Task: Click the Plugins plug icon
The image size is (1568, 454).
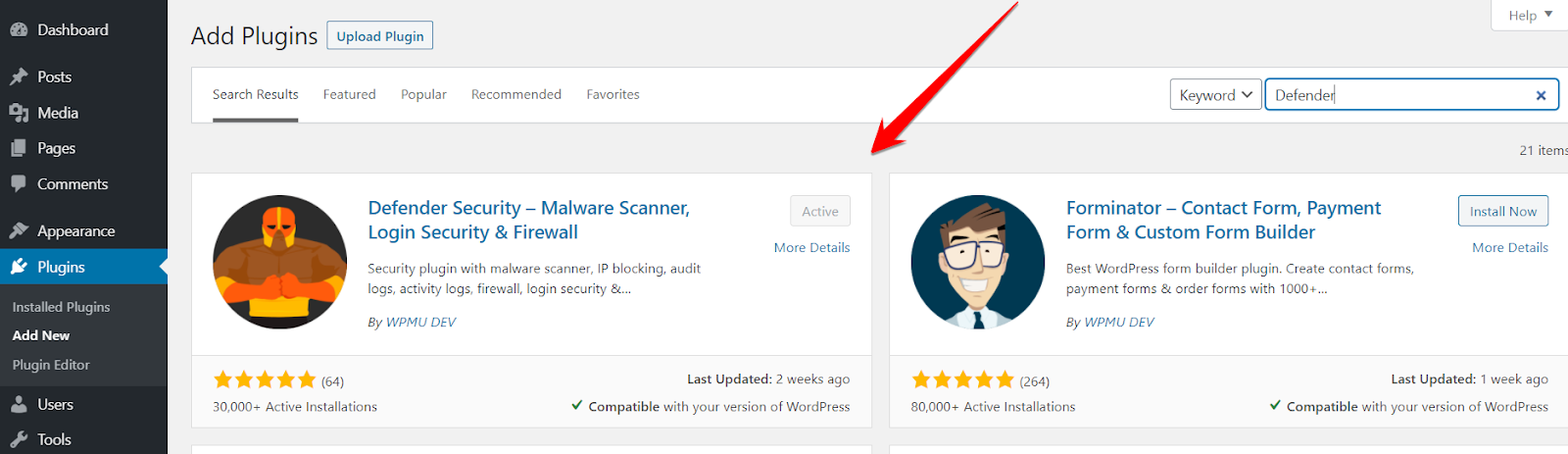Action: coord(19,267)
